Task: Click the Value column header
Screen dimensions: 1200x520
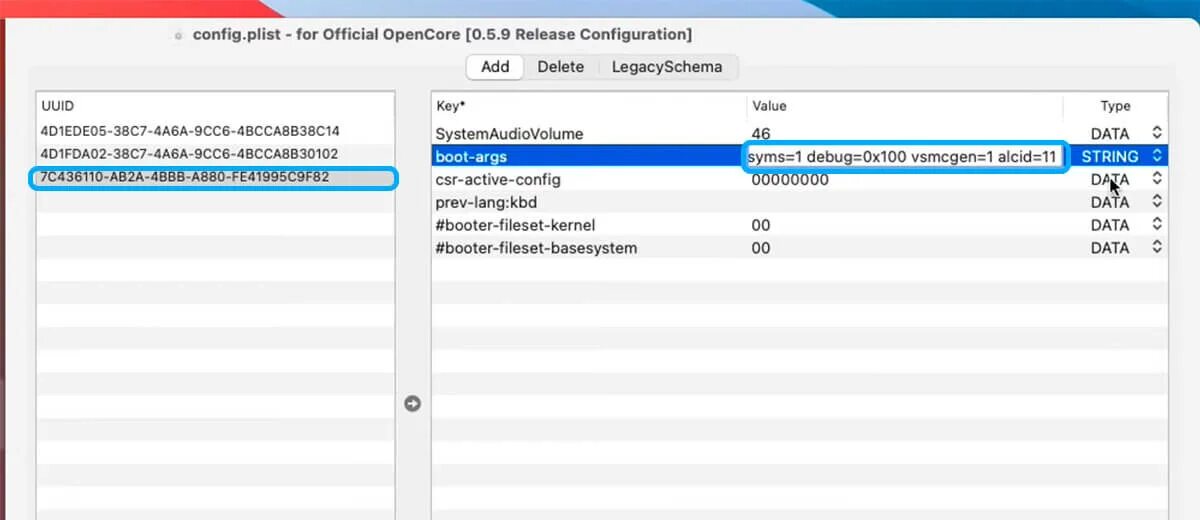Action: coord(770,105)
